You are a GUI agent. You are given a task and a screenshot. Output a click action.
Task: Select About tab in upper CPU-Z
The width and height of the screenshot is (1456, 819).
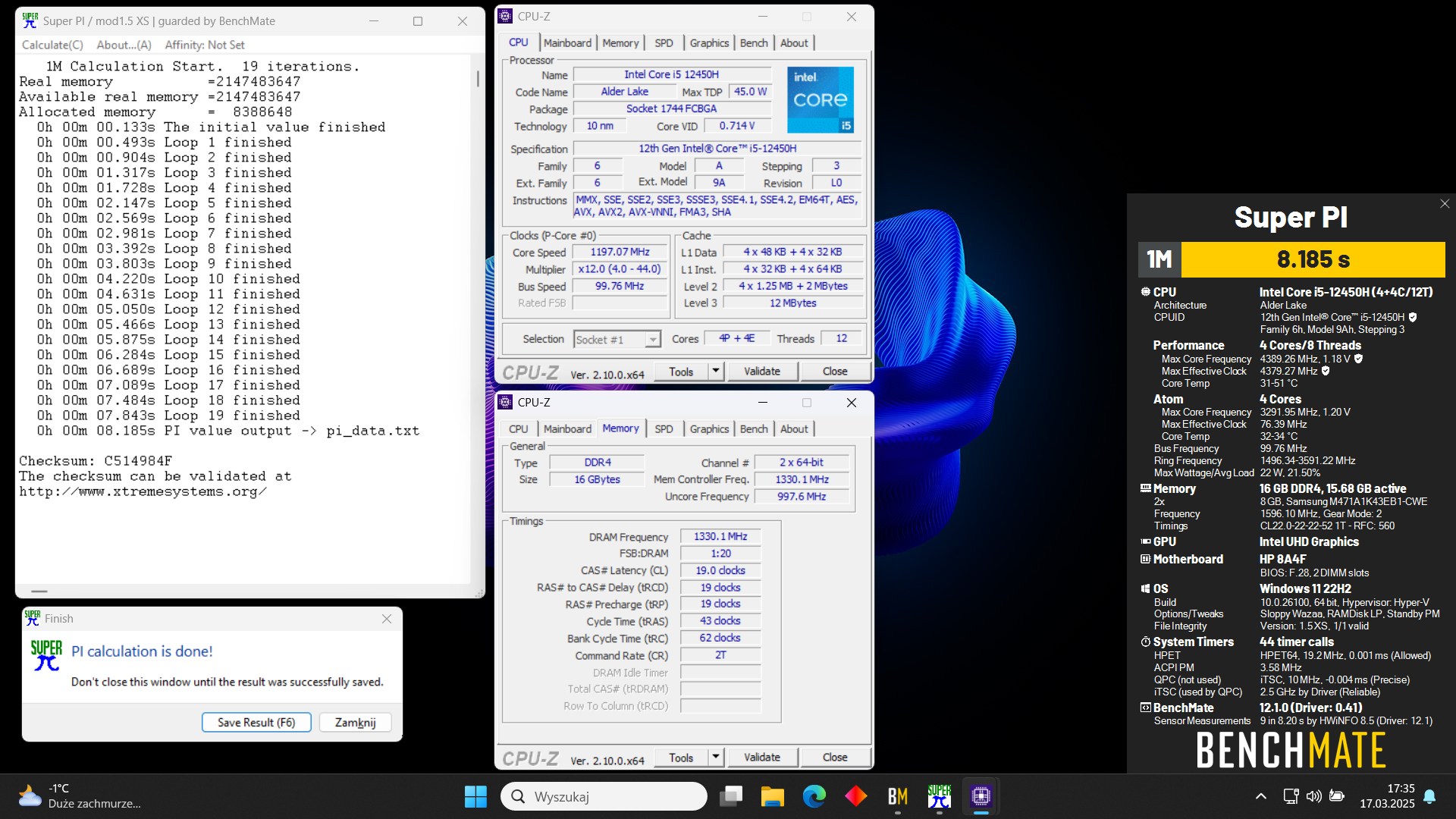(x=794, y=43)
